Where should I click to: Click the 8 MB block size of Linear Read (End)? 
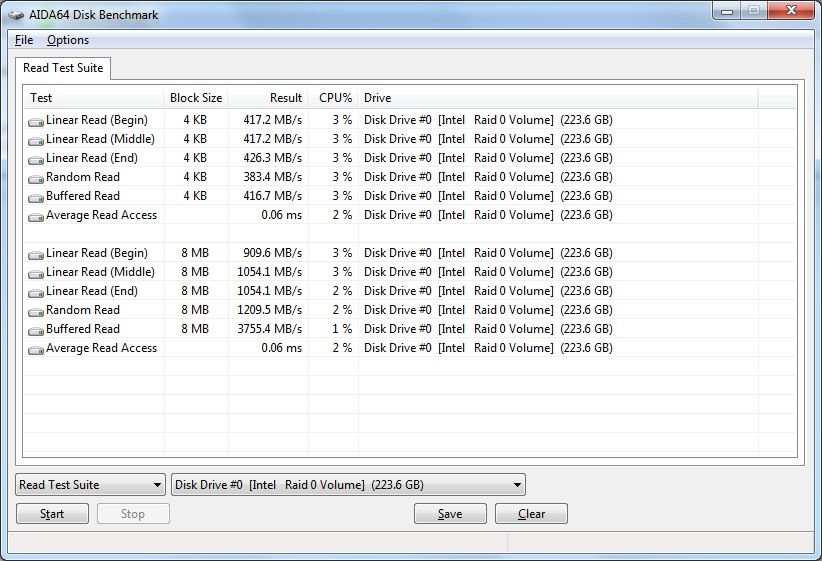[195, 291]
